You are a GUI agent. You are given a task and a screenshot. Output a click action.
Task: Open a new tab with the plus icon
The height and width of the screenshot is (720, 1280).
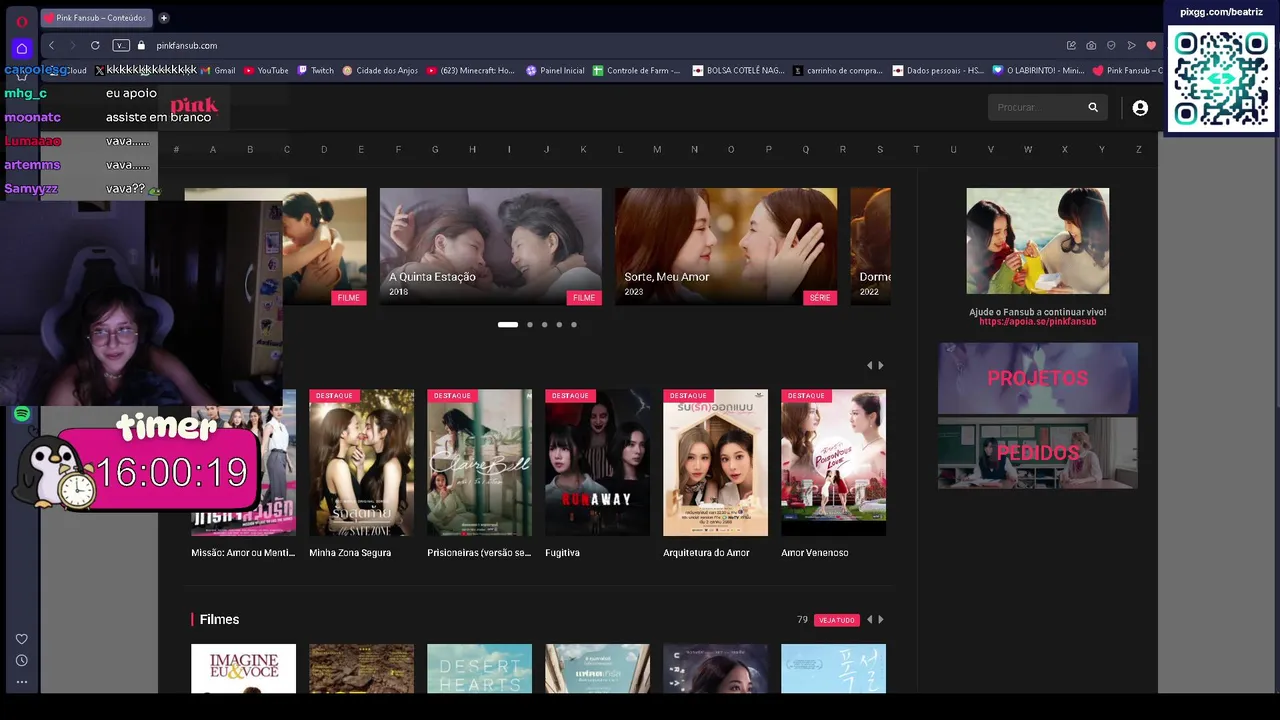tap(164, 17)
